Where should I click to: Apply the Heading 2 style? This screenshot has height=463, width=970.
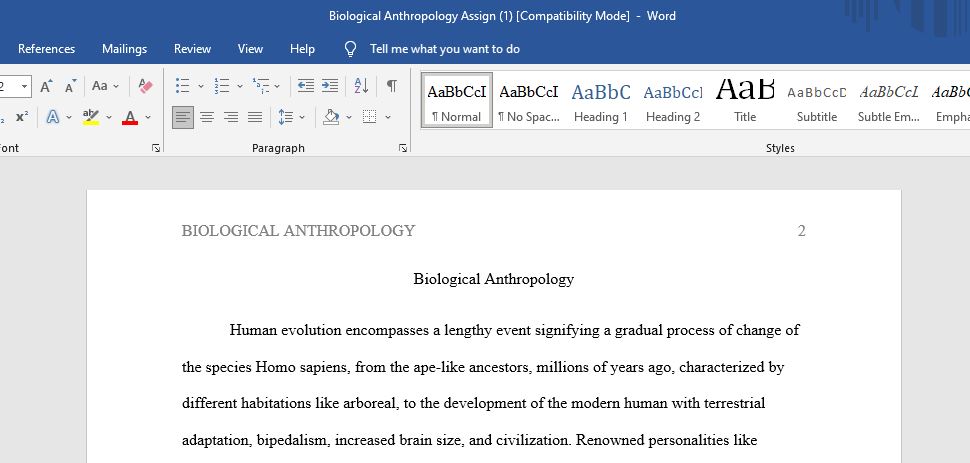pos(673,101)
